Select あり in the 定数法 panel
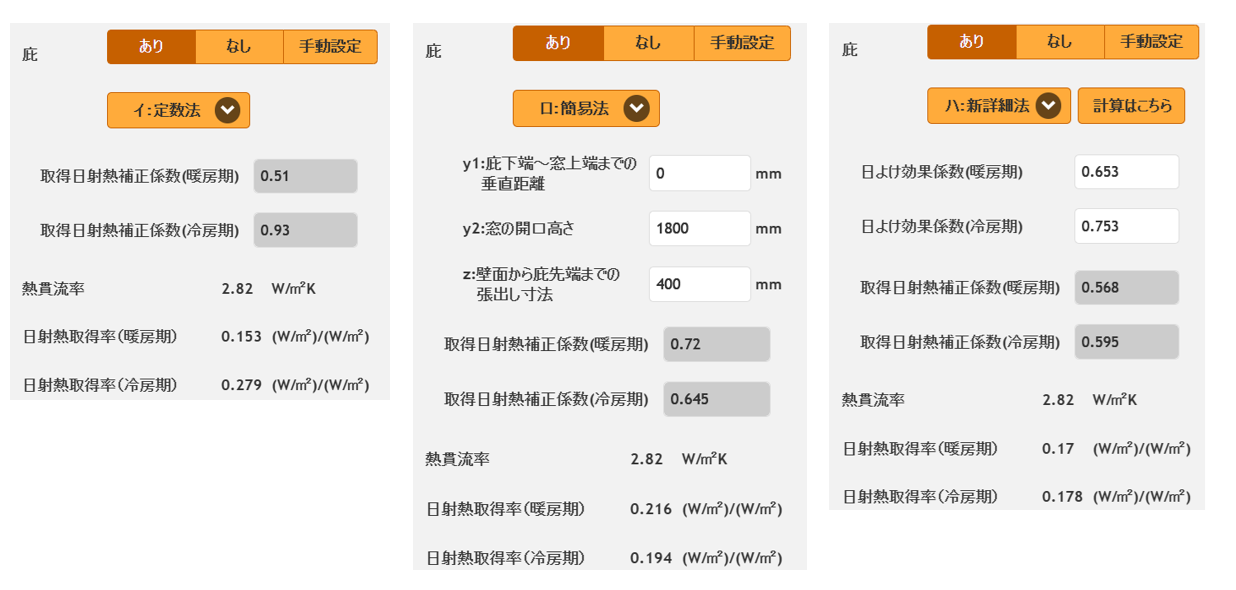This screenshot has width=1236, height=590. click(x=151, y=47)
